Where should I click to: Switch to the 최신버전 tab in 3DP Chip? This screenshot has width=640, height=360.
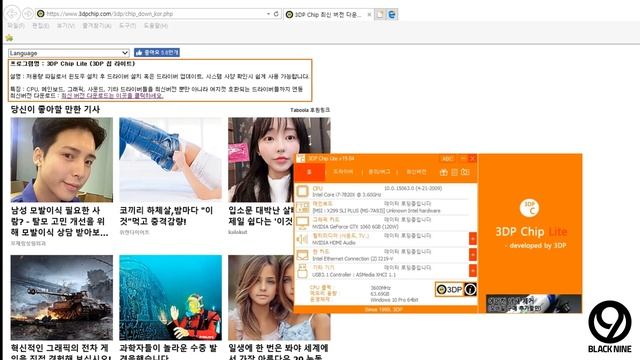416,172
